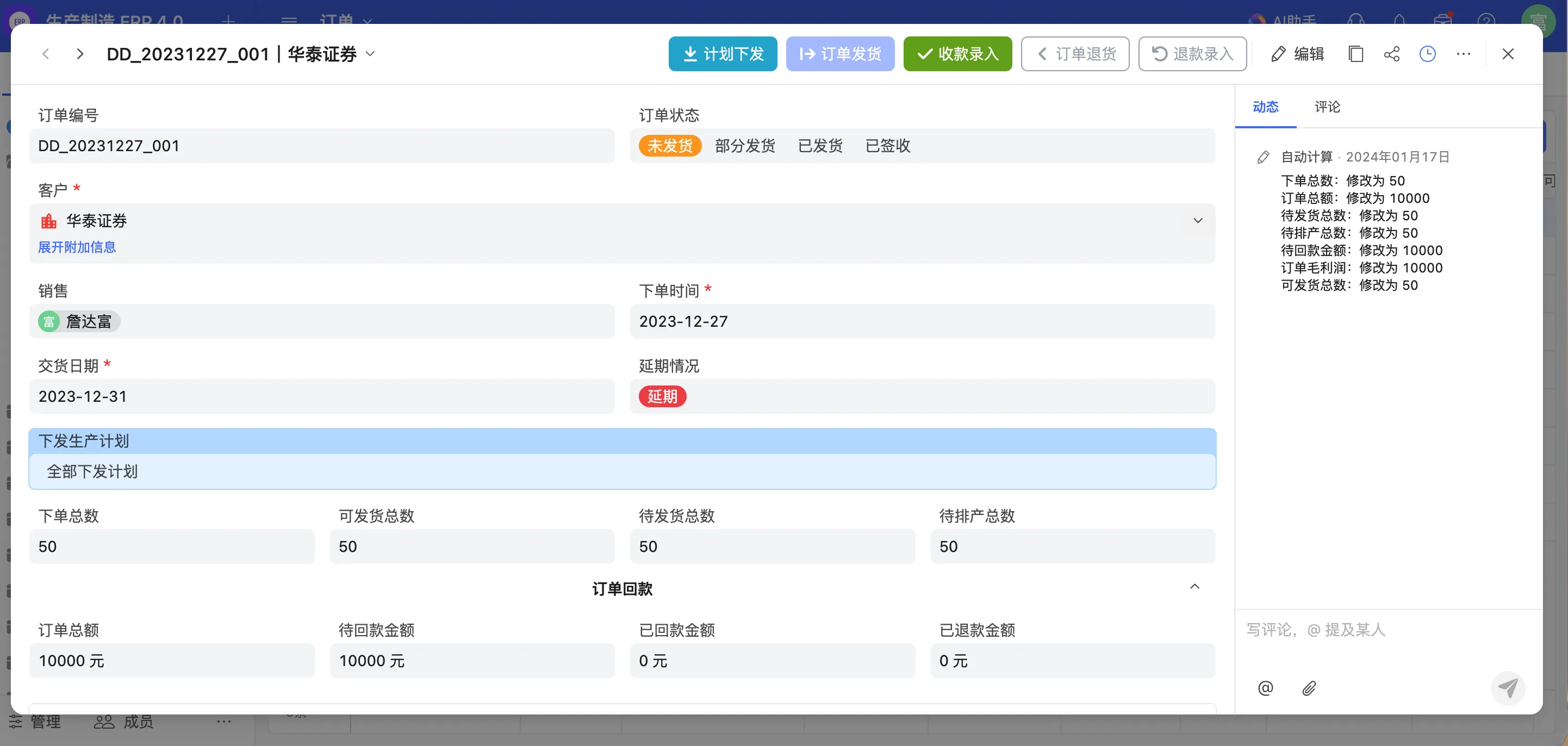
Task: Click the 收款录入 button
Action: coord(957,54)
